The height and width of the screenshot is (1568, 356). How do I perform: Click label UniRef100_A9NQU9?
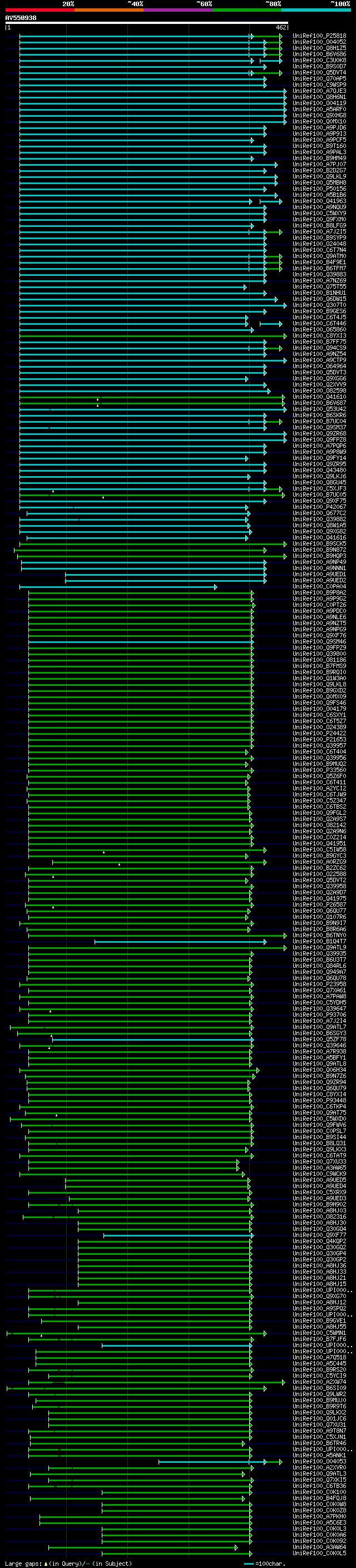pyautogui.click(x=319, y=207)
